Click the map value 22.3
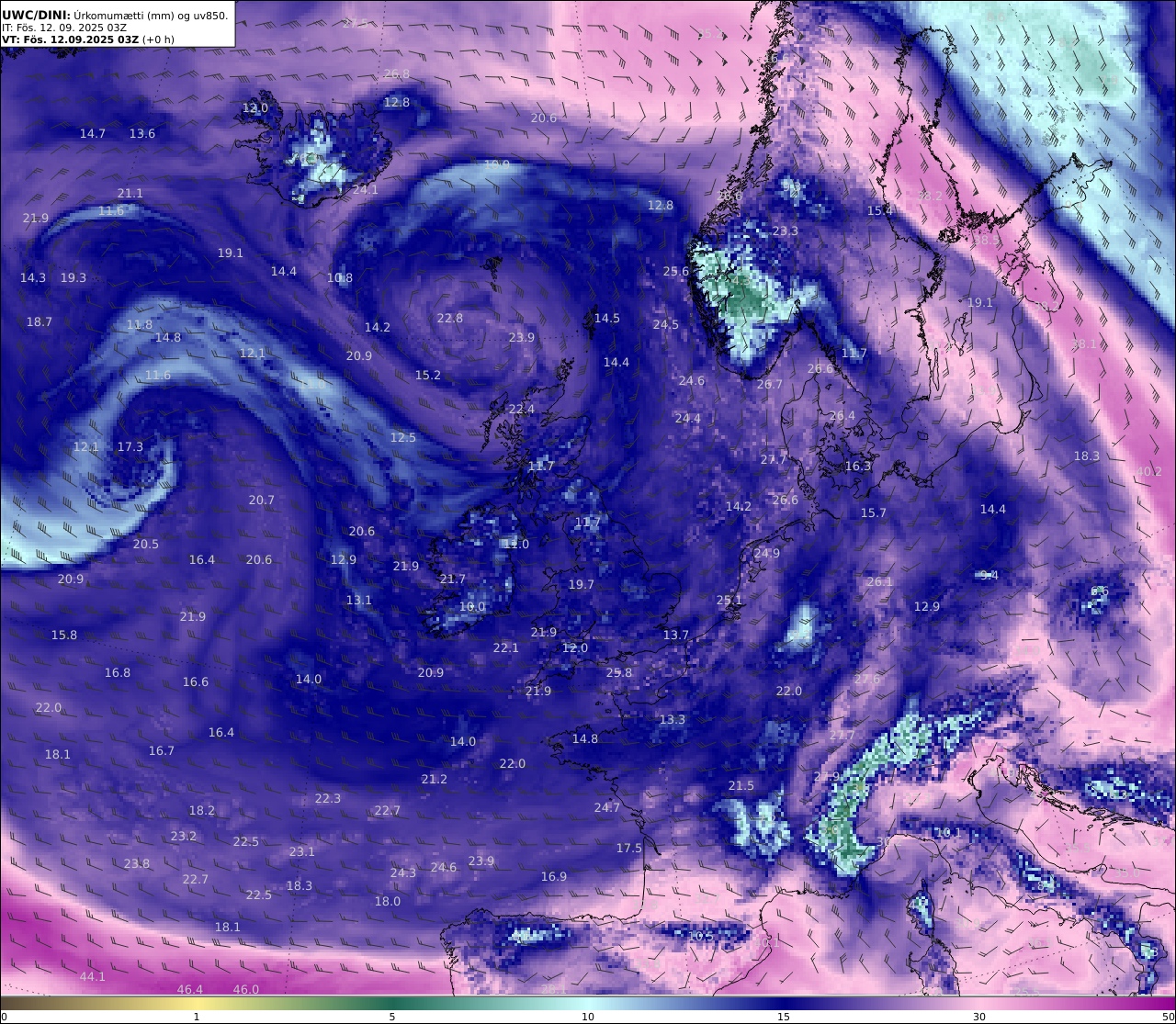This screenshot has width=1176, height=1024. click(328, 798)
